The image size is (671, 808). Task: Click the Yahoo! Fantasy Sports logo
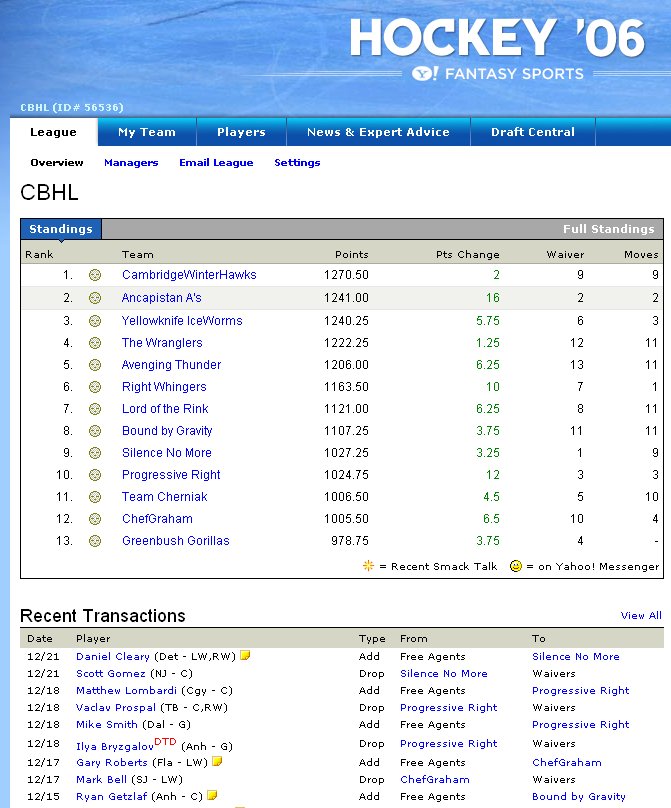click(x=498, y=74)
